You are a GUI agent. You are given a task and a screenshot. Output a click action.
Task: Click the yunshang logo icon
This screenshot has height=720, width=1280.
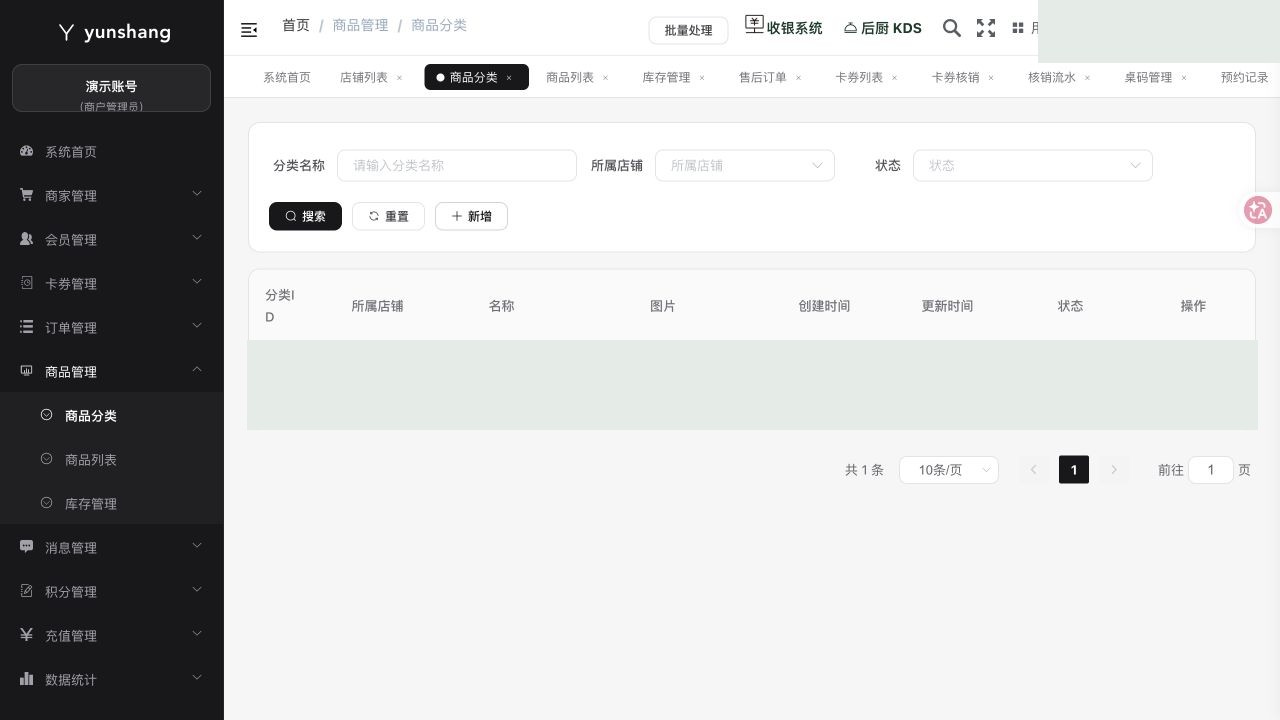point(66,32)
